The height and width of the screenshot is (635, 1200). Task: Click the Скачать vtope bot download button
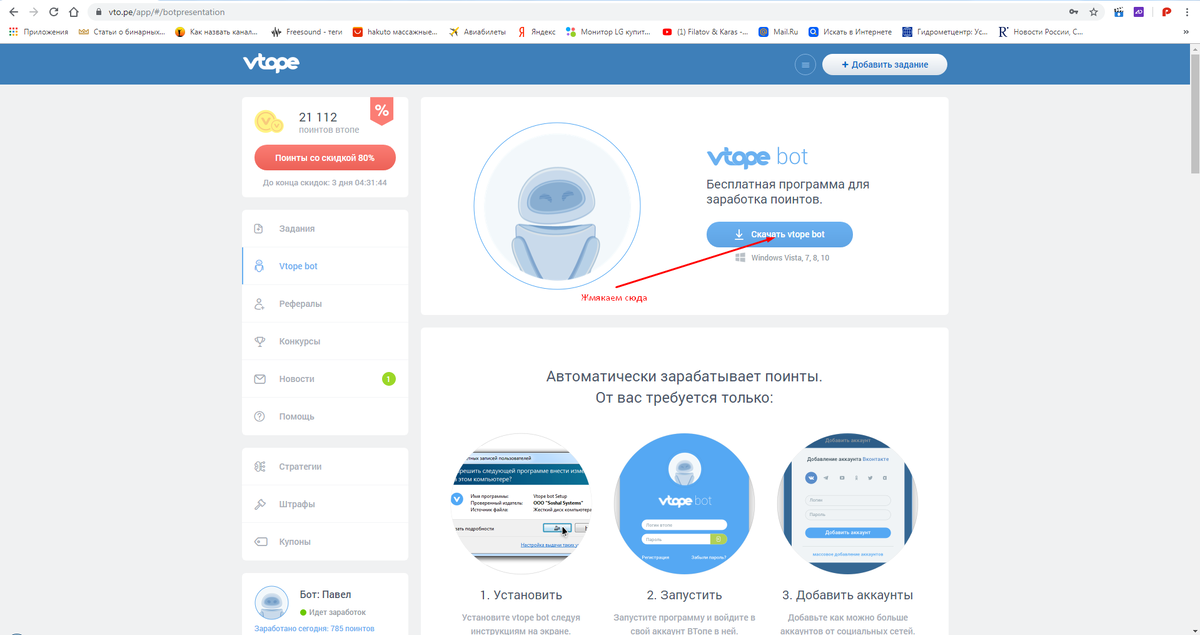(x=780, y=235)
